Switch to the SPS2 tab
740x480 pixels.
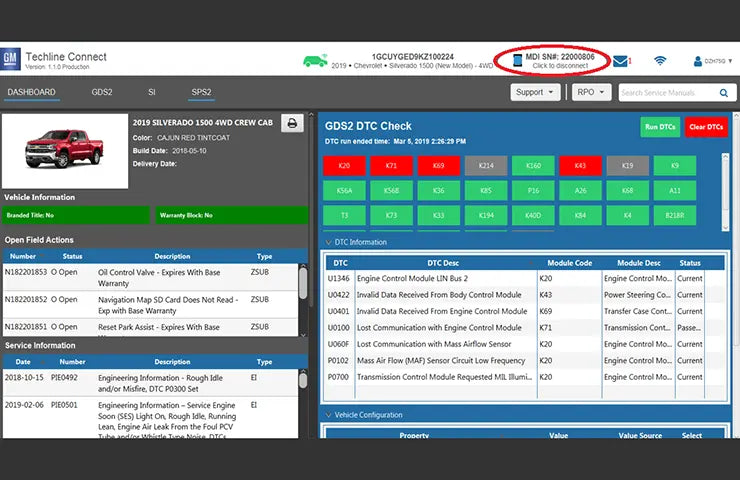(x=201, y=92)
